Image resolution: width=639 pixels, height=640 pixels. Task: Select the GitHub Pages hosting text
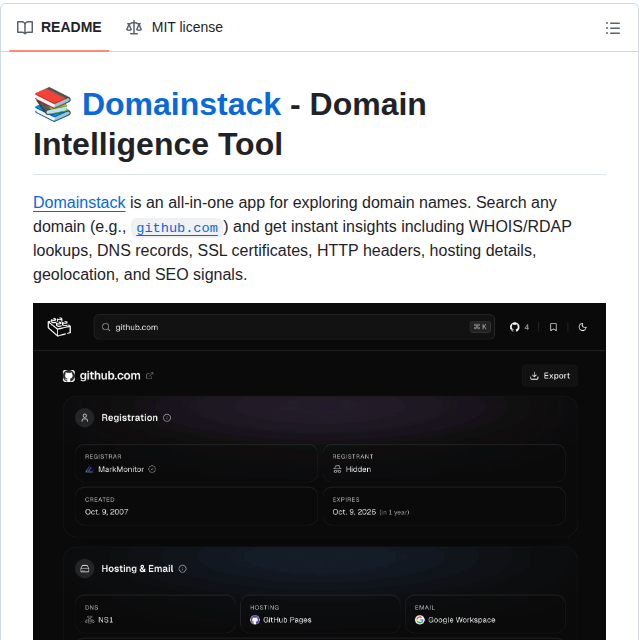(287, 620)
